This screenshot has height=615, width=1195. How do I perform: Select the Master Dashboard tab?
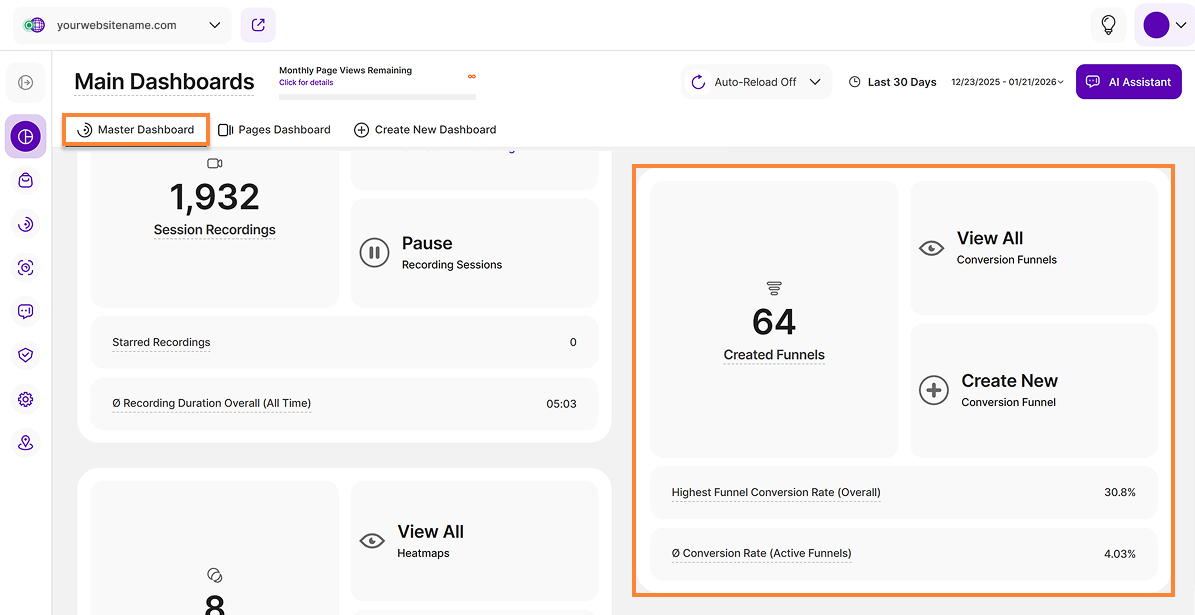136,130
